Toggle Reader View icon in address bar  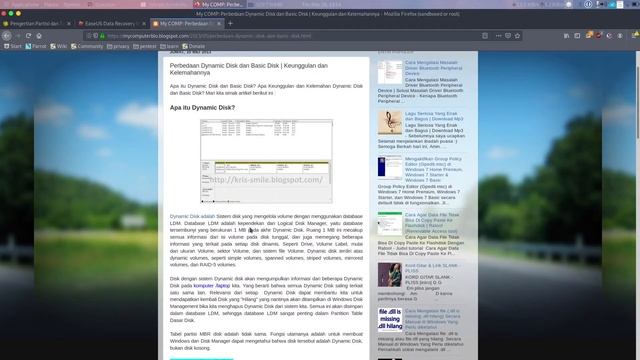[x=485, y=36]
